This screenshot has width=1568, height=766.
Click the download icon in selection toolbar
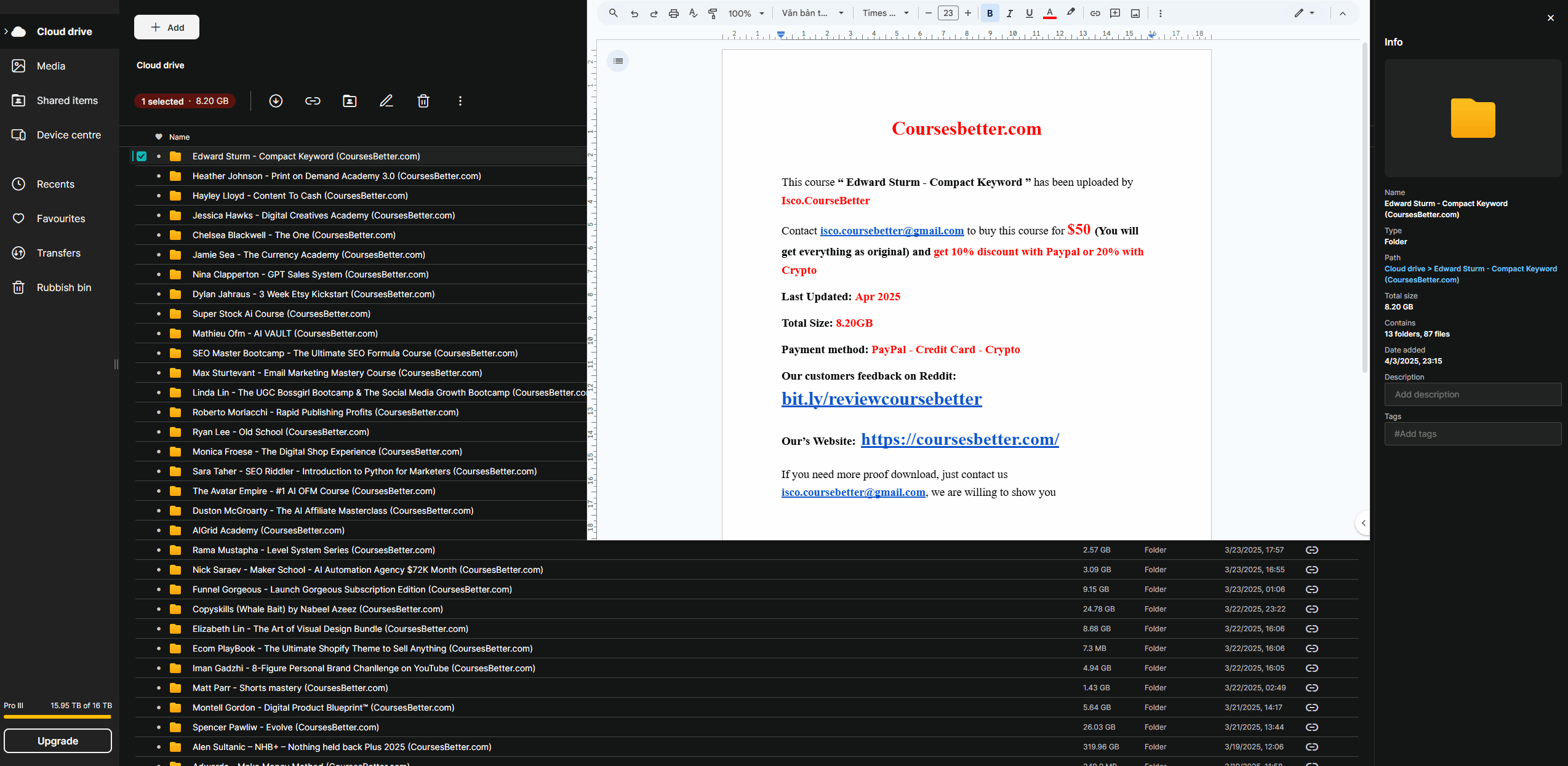[x=276, y=101]
